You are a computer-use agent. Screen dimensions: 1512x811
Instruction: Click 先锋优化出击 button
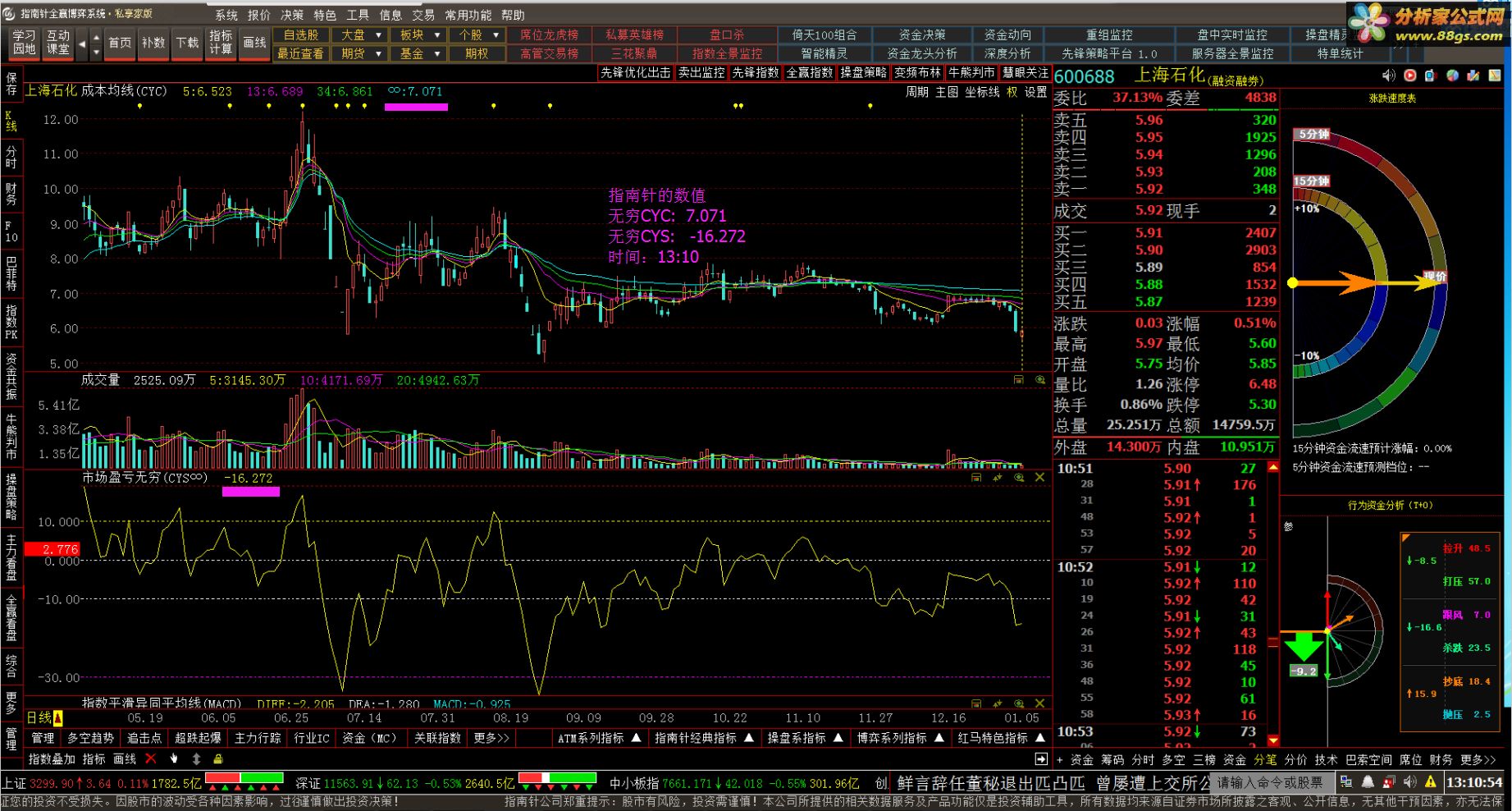(x=636, y=72)
